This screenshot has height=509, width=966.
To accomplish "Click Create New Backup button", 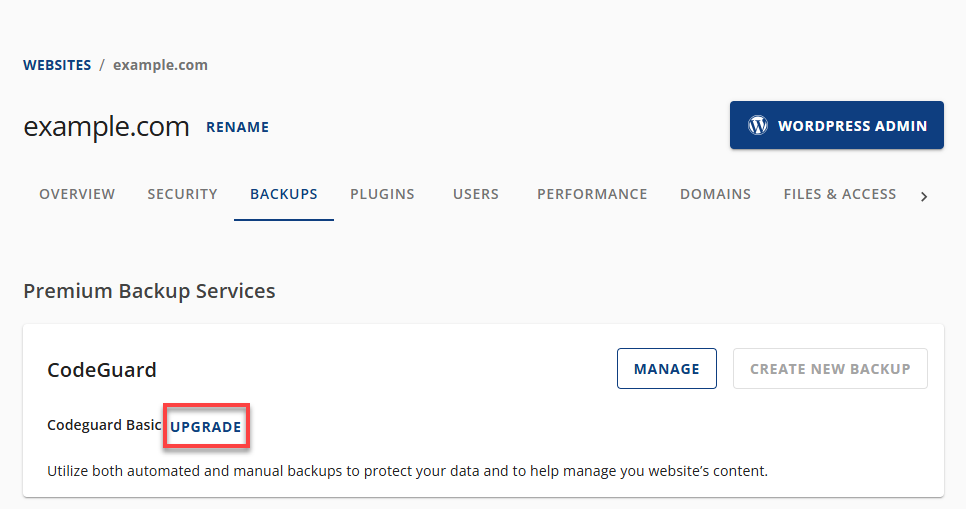I will tap(830, 369).
